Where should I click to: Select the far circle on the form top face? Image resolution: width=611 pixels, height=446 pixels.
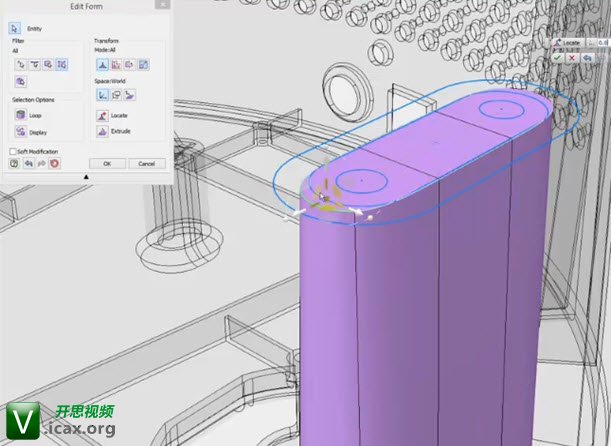pyautogui.click(x=502, y=109)
